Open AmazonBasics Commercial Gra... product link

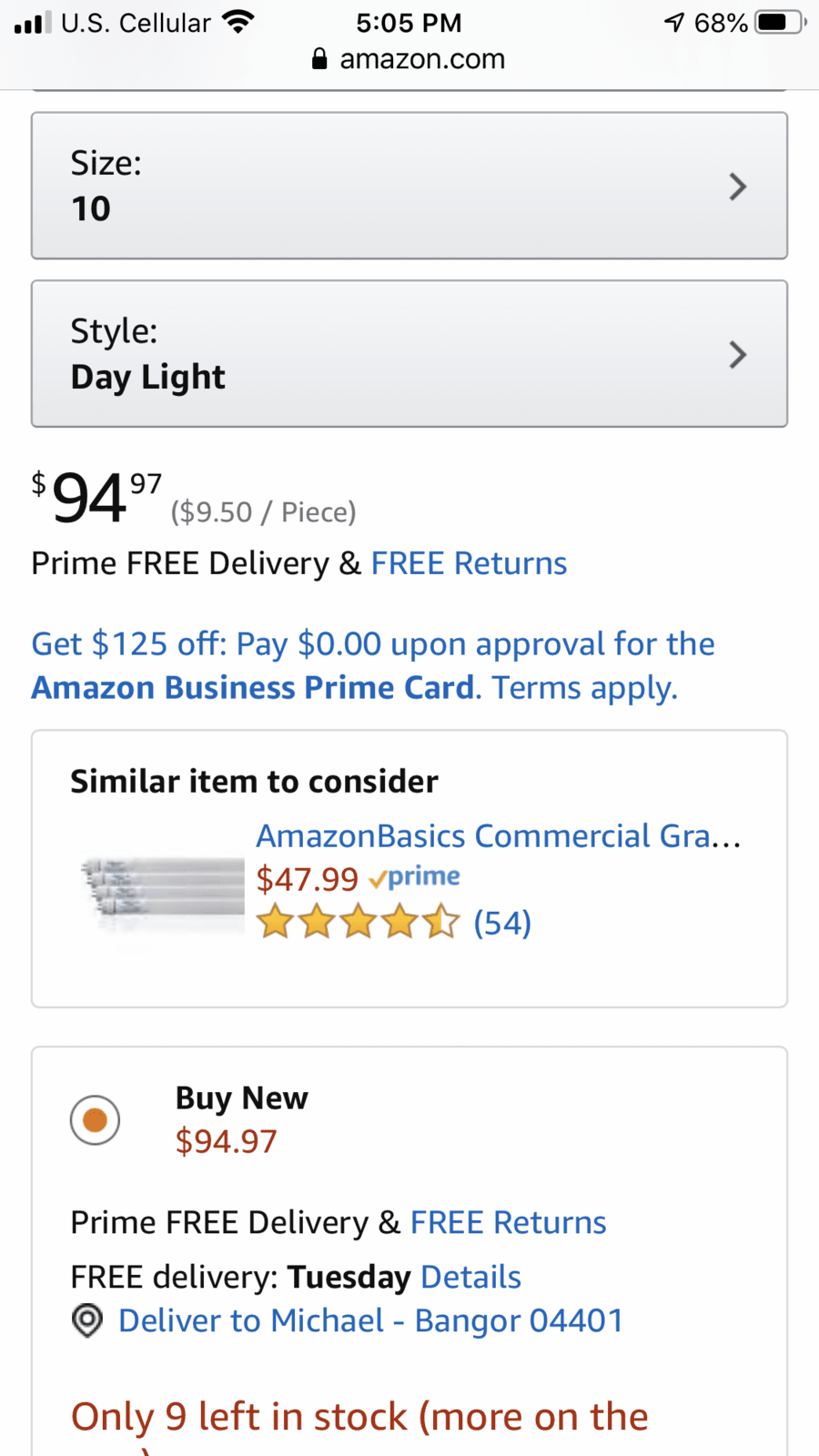point(499,835)
